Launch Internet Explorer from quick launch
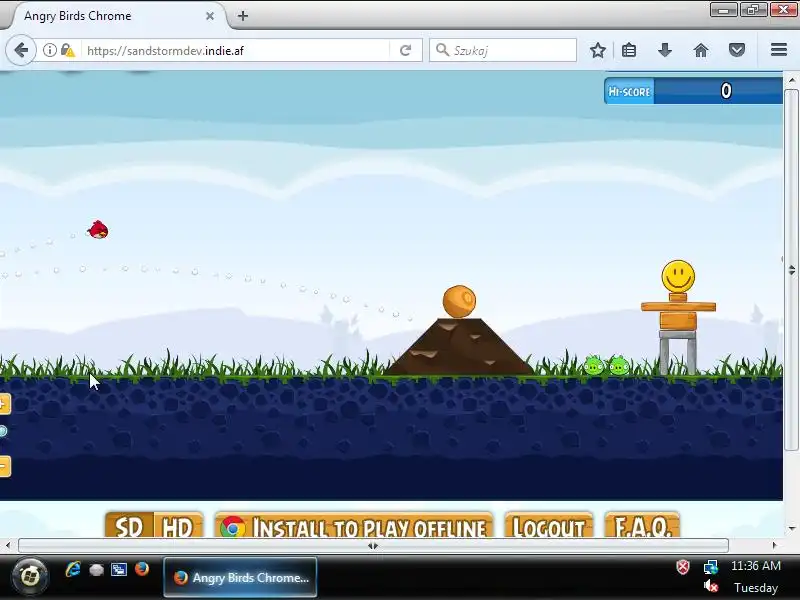This screenshot has height=600, width=800. click(73, 569)
